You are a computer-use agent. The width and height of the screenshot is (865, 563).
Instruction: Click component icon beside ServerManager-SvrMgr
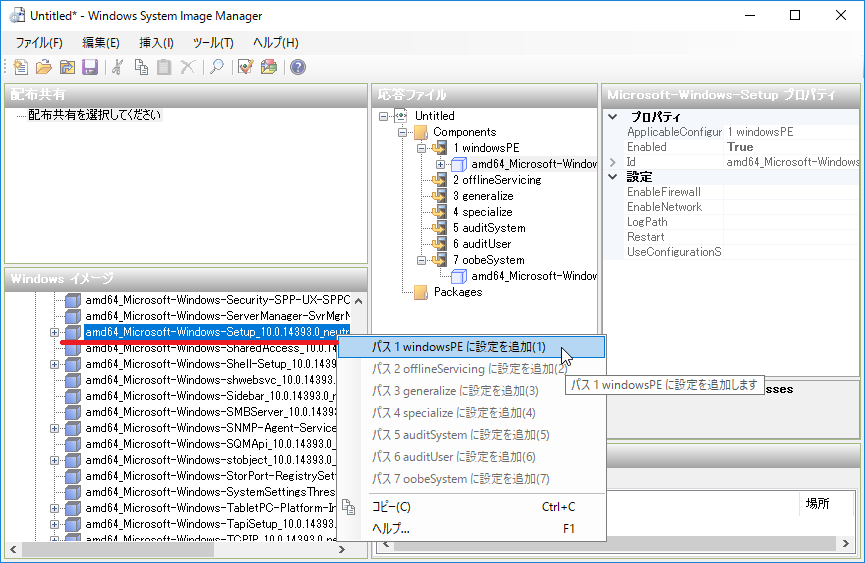(x=73, y=317)
